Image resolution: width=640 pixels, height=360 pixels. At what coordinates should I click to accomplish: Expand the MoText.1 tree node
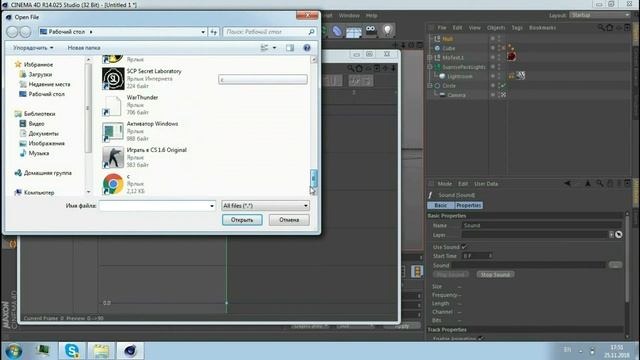click(430, 58)
